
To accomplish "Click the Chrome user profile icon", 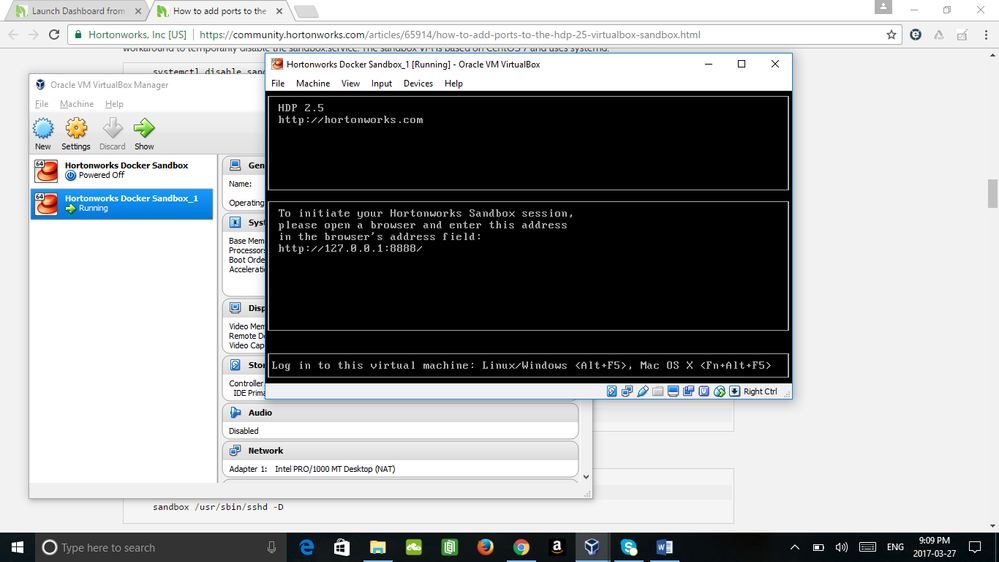I will 883,7.
